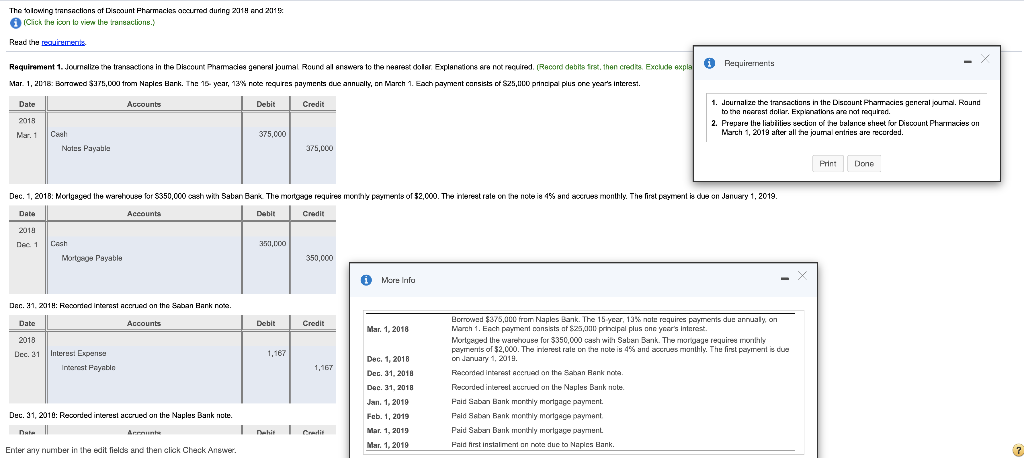This screenshot has width=1024, height=458.
Task: Close the More Info dialog
Action: (x=802, y=275)
